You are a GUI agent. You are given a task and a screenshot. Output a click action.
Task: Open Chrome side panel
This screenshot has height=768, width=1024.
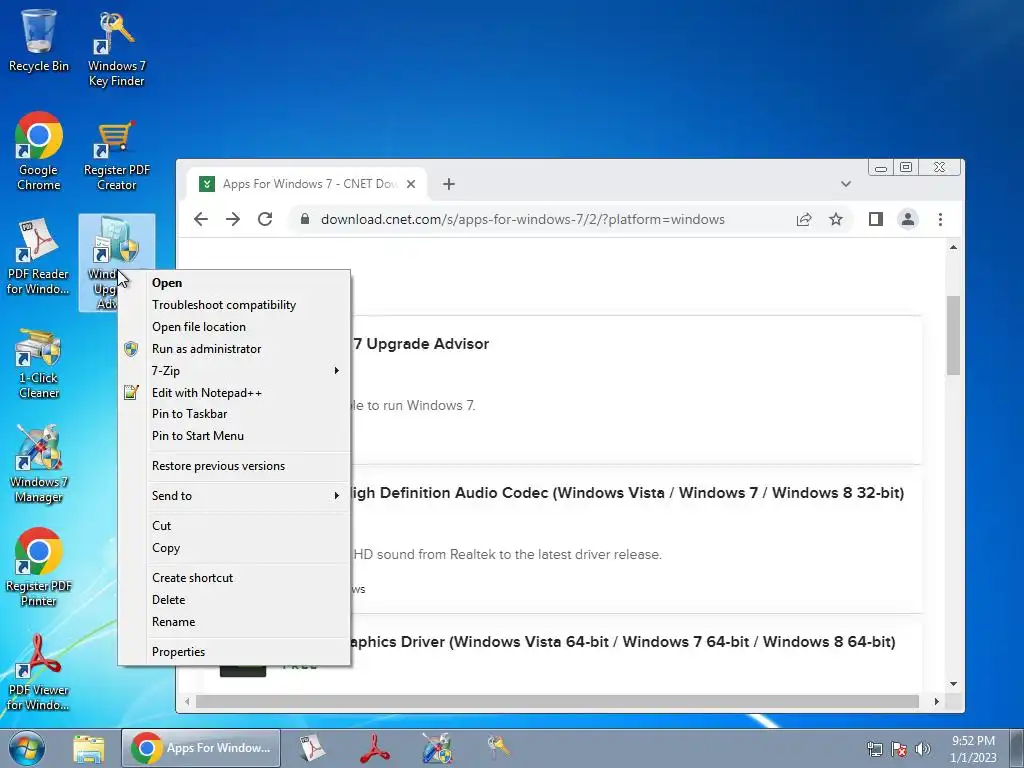[x=876, y=219]
